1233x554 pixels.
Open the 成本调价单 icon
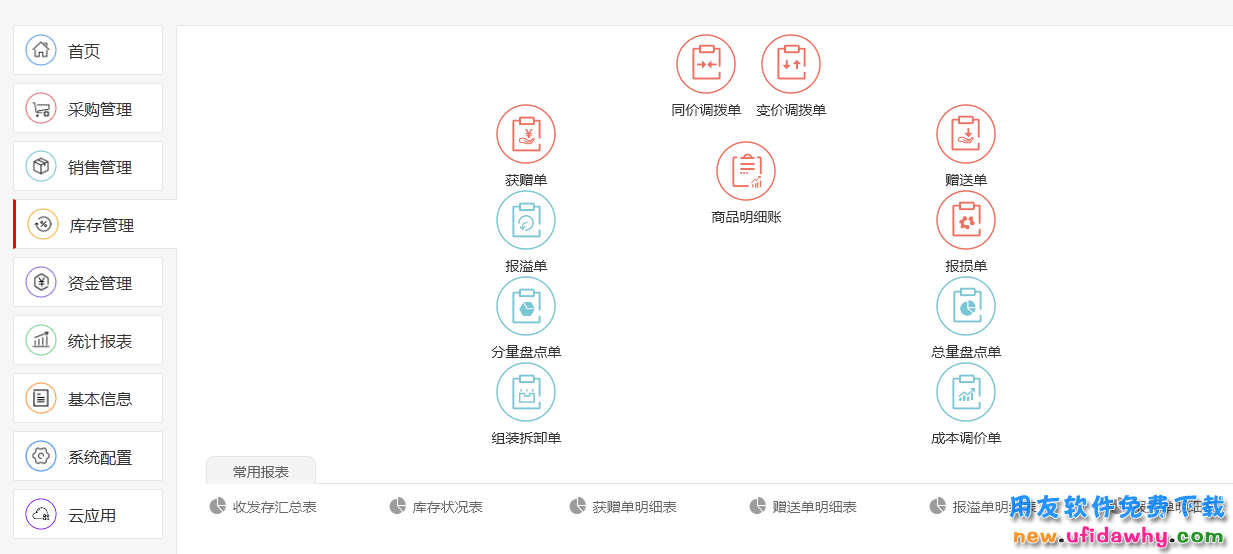pos(966,392)
